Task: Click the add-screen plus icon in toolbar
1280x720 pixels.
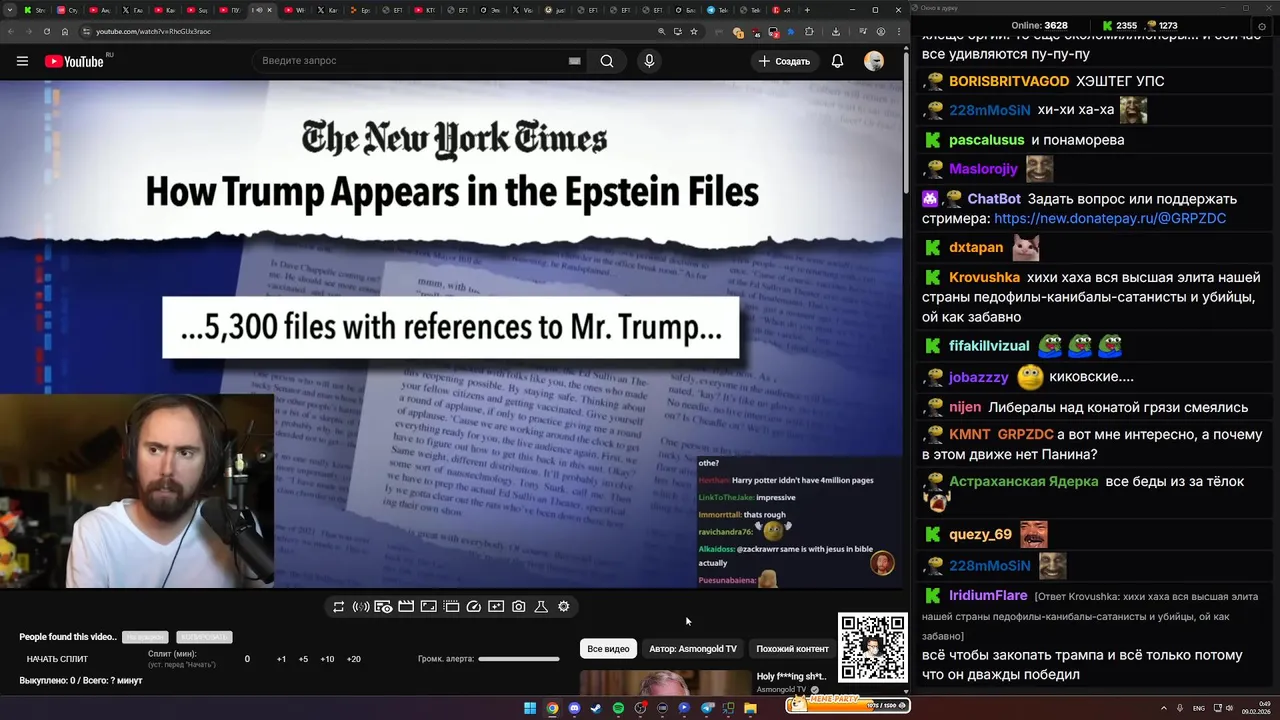Action: point(496,606)
